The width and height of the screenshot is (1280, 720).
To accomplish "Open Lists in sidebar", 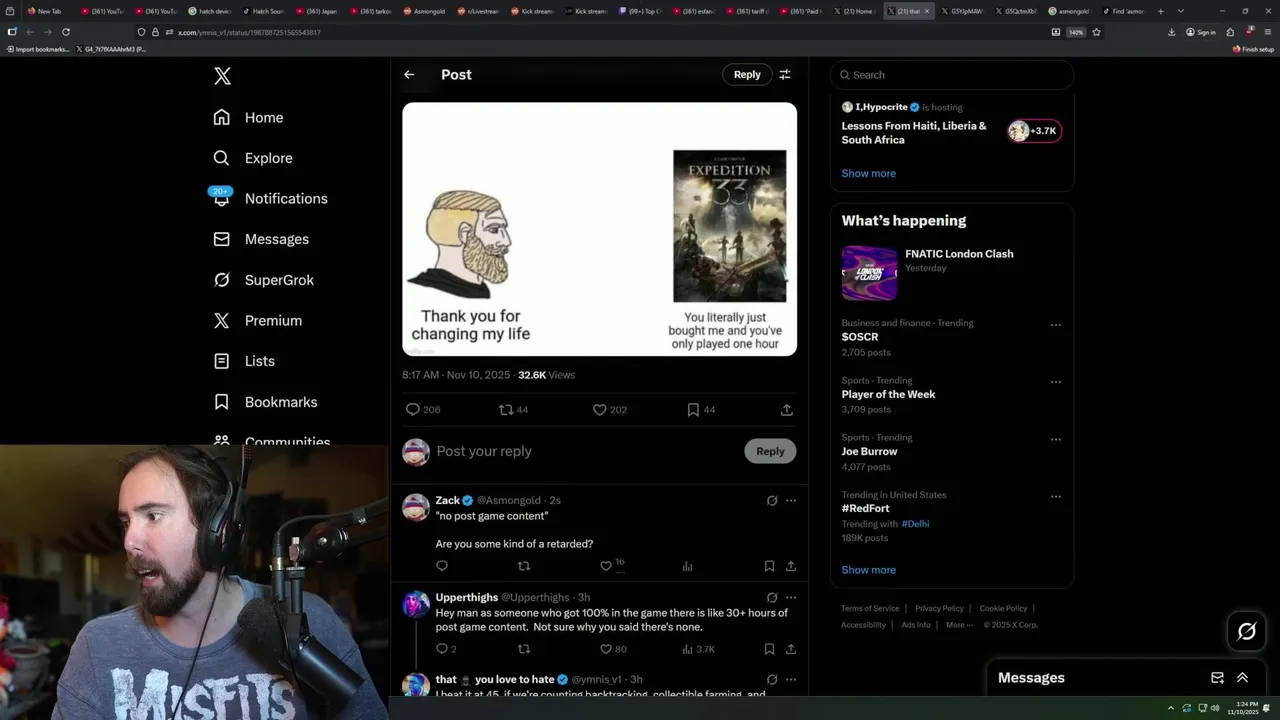I will [244, 361].
